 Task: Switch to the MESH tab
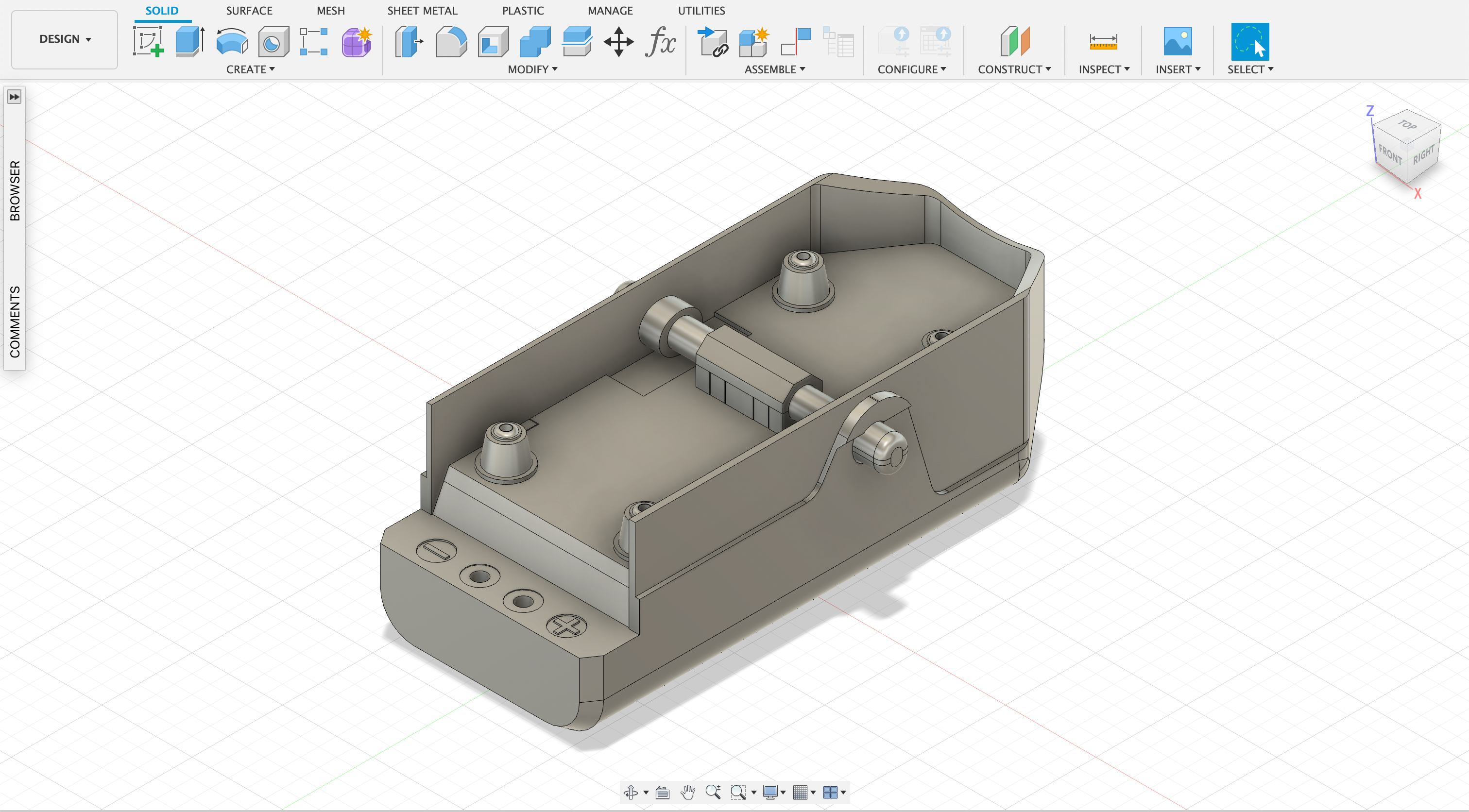tap(331, 11)
